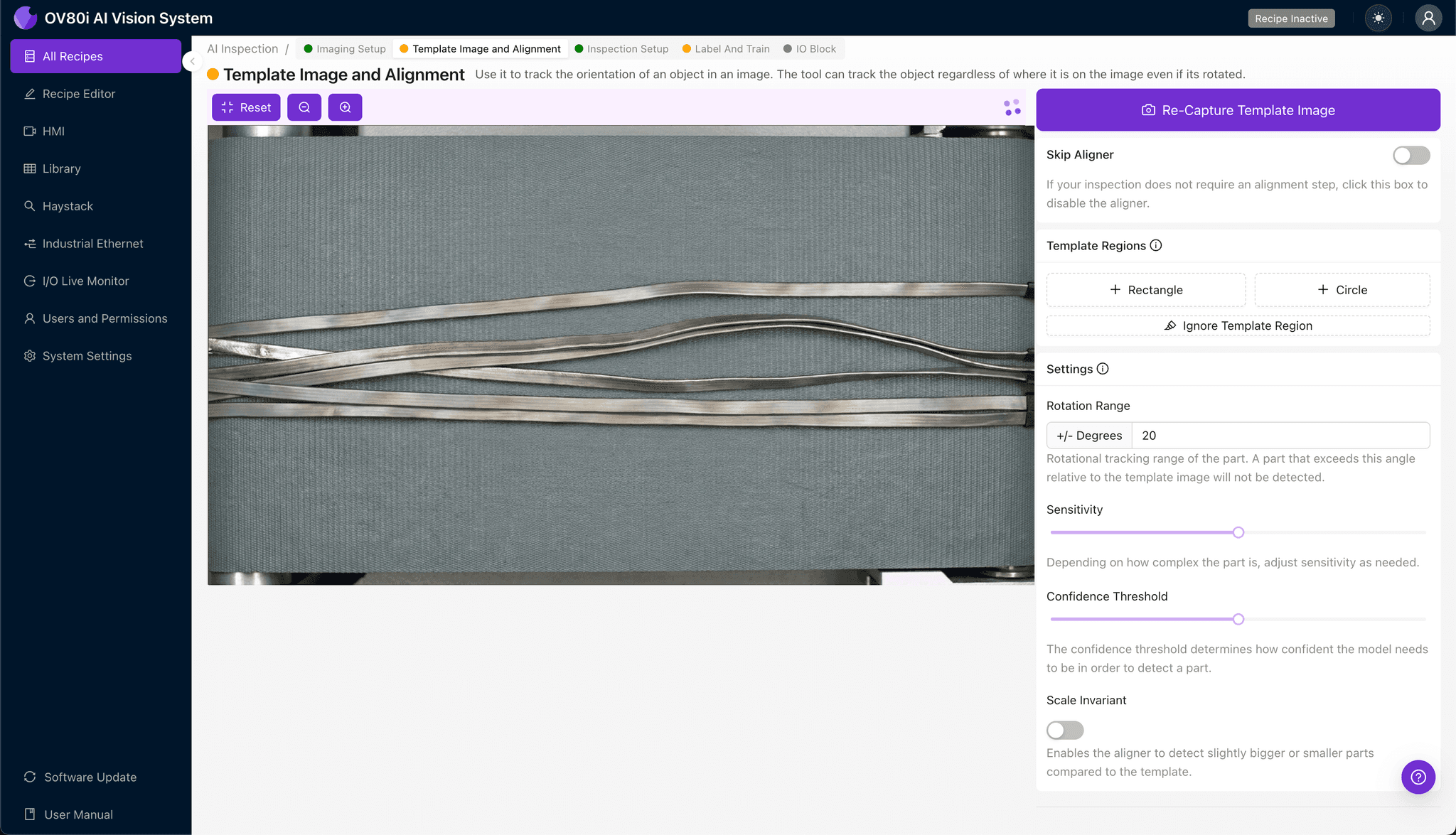Toggle the Scale Invariant switch
Viewport: 1456px width, 835px height.
click(1065, 730)
